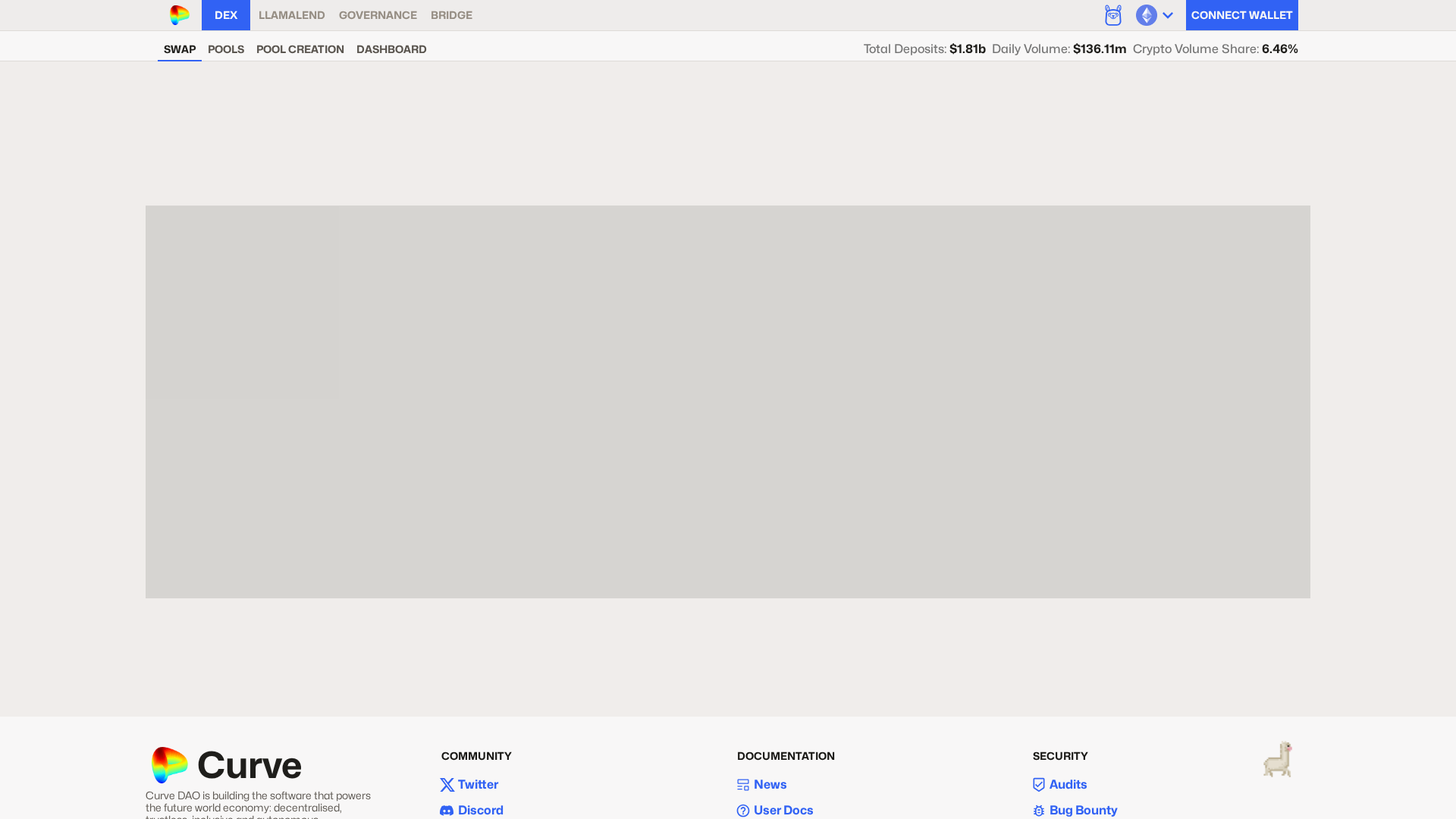Click the User Docs question mark icon
Image resolution: width=1456 pixels, height=819 pixels.
click(x=743, y=811)
